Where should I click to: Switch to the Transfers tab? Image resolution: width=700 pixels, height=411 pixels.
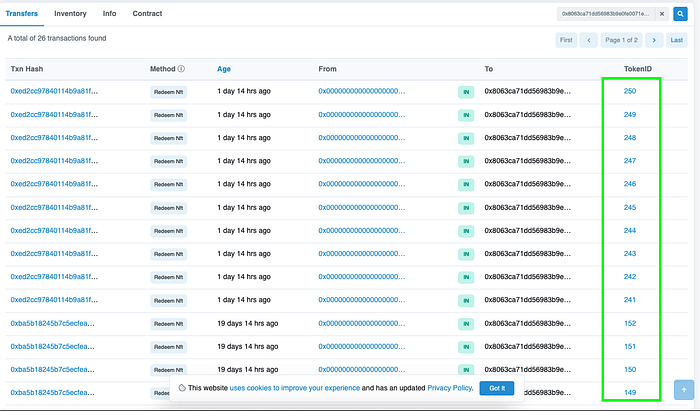[21, 13]
